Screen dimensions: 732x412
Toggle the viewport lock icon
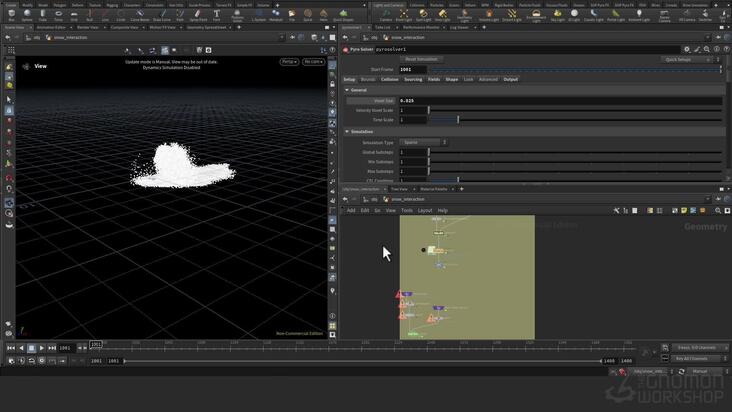(332, 84)
